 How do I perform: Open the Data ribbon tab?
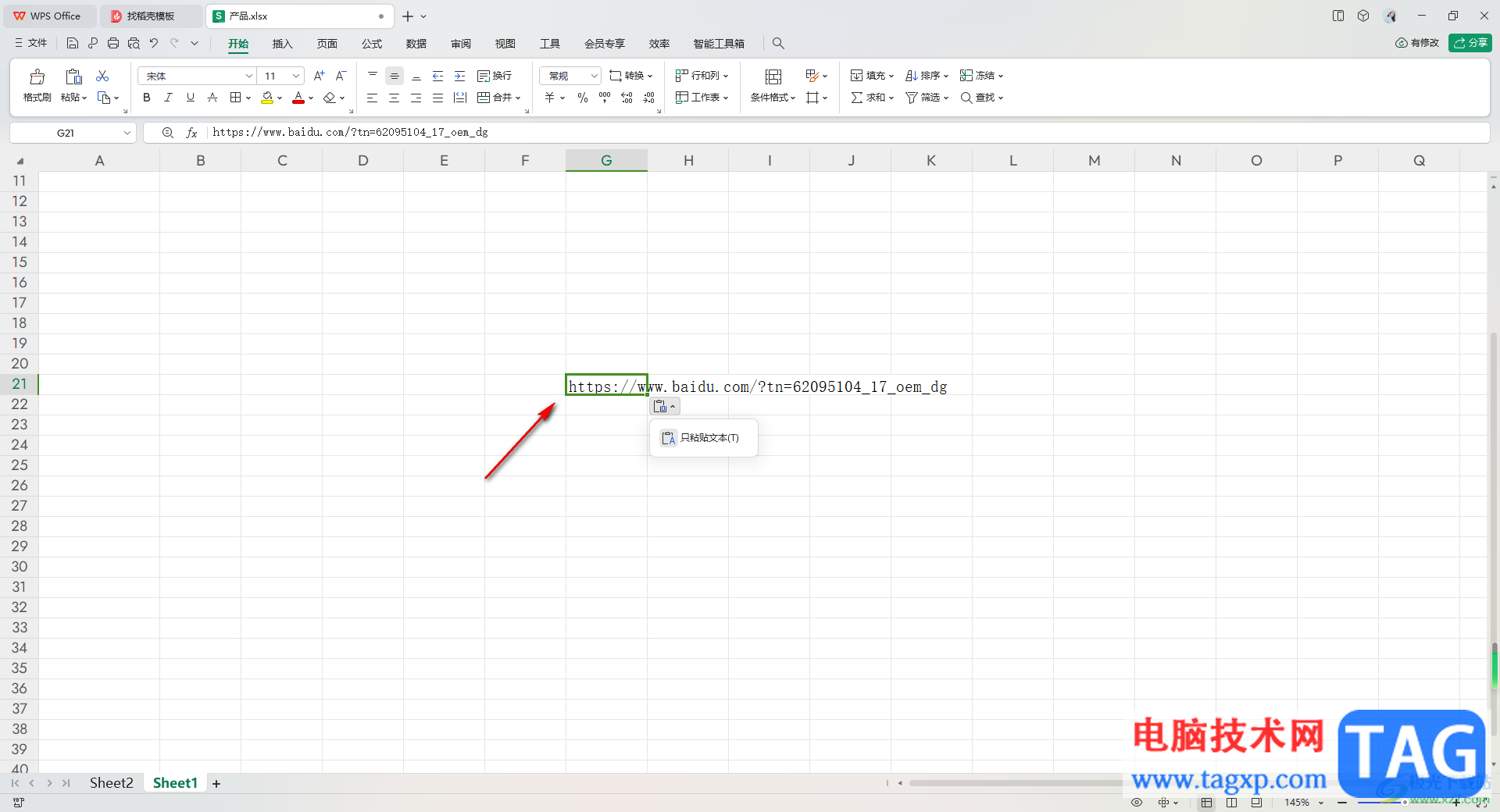coord(416,44)
